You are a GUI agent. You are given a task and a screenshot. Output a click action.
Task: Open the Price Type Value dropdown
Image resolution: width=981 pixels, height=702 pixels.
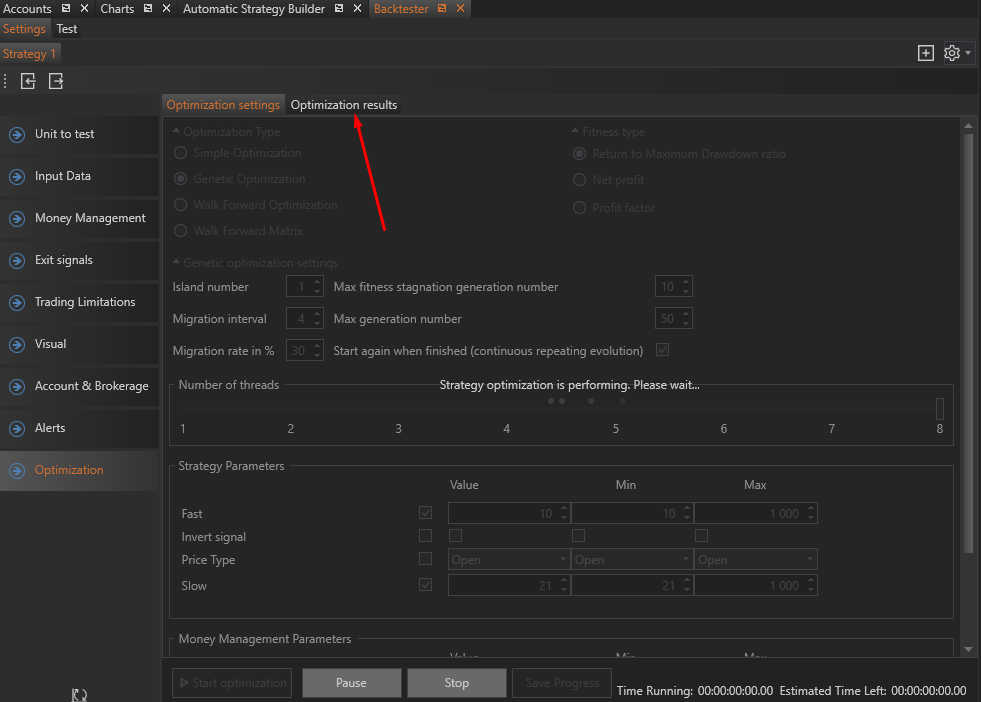pos(508,560)
